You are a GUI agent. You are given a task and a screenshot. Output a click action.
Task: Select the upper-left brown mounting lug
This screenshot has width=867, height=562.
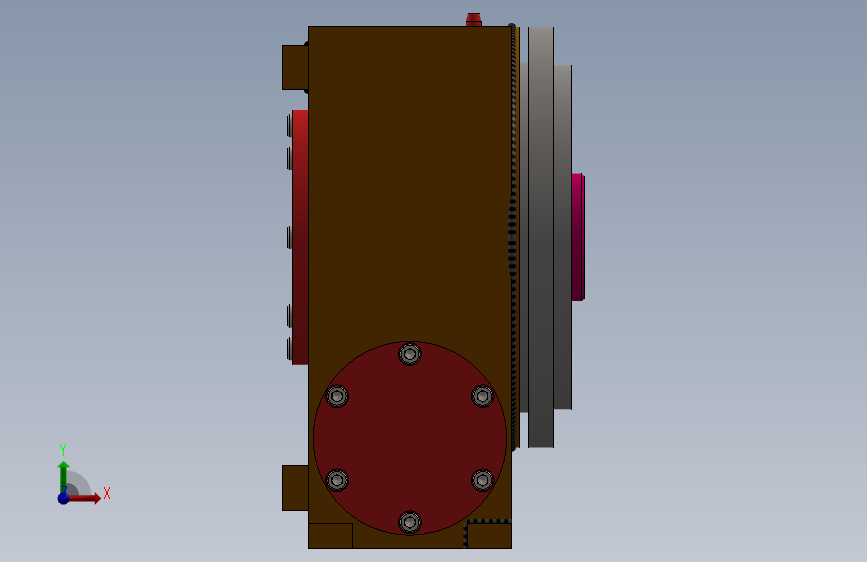click(295, 67)
